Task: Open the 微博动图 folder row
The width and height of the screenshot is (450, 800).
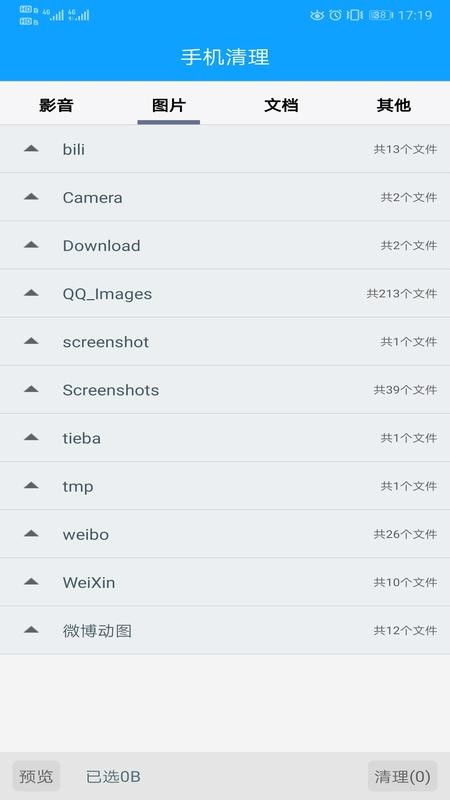Action: tap(225, 630)
